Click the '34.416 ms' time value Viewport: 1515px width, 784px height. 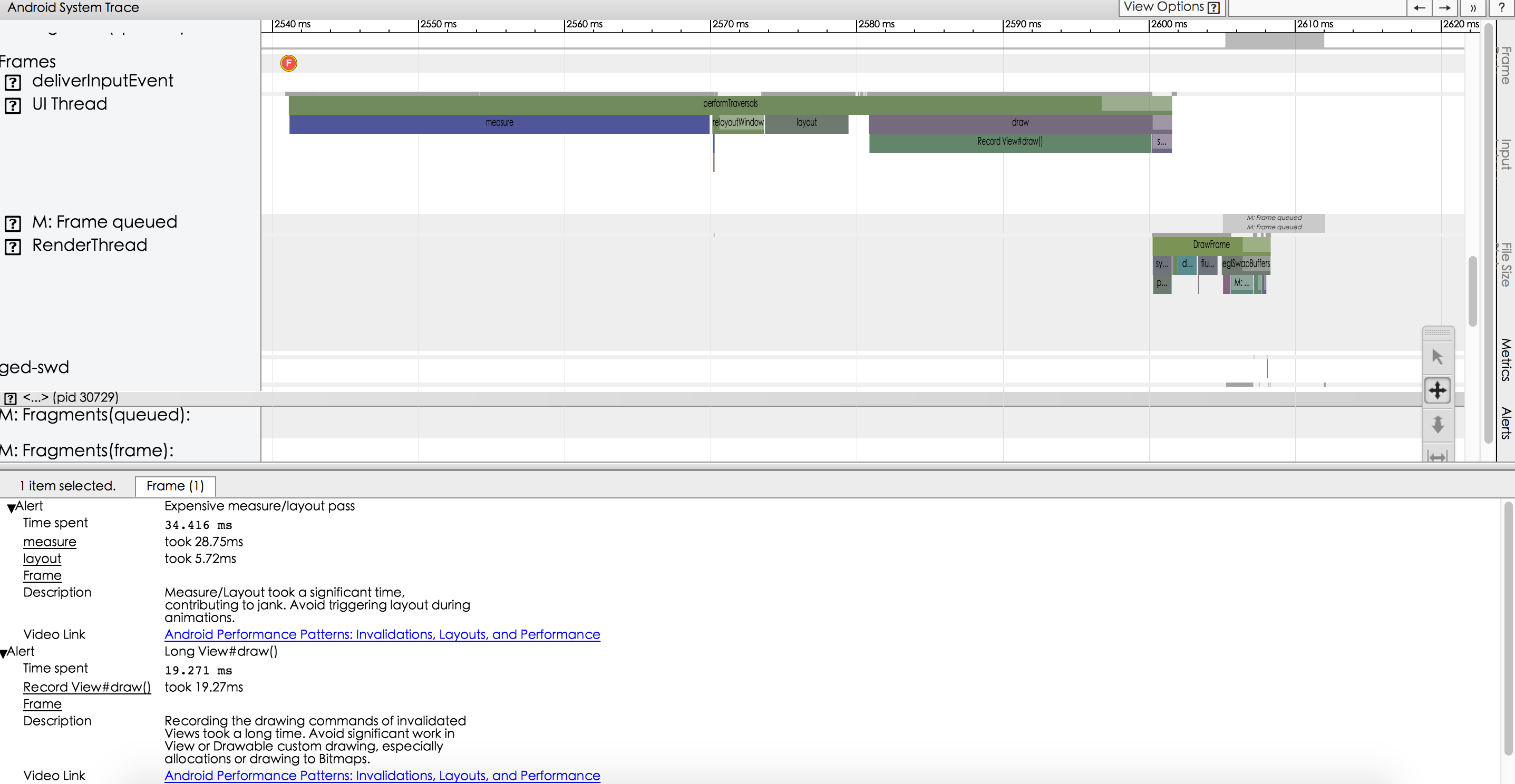point(198,525)
